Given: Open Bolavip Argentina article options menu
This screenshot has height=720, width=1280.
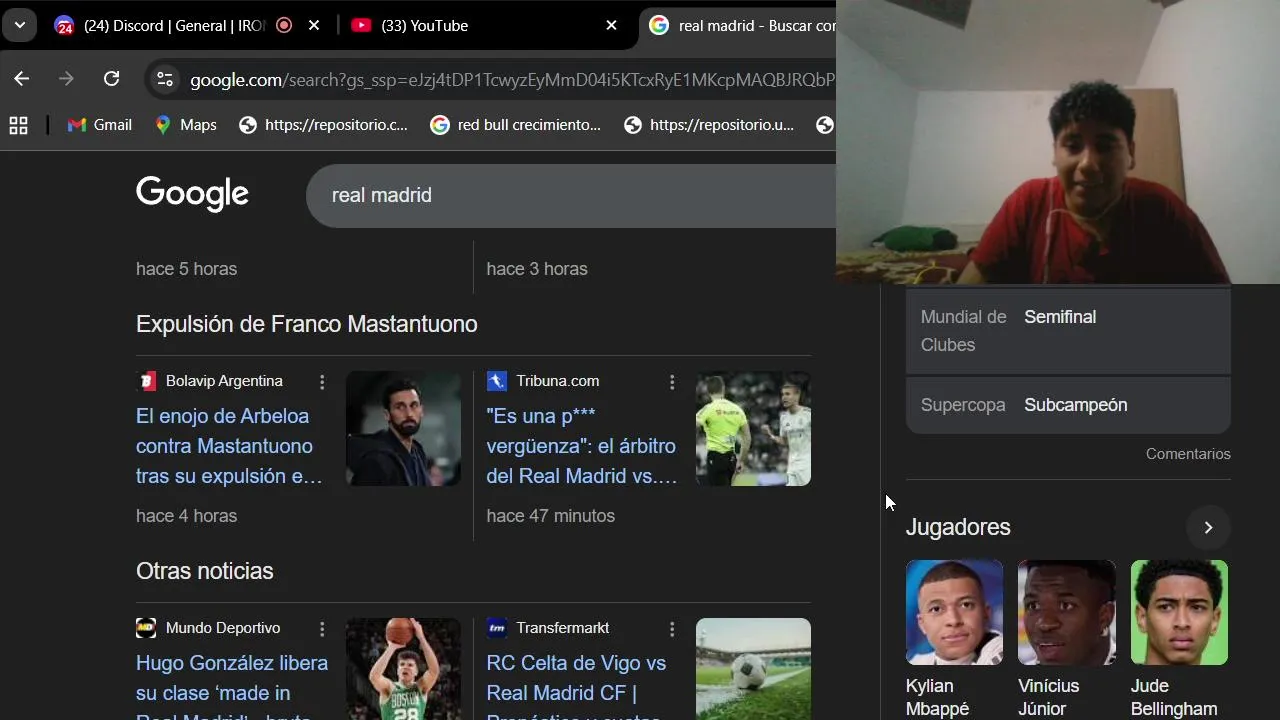Looking at the screenshot, I should (x=322, y=382).
